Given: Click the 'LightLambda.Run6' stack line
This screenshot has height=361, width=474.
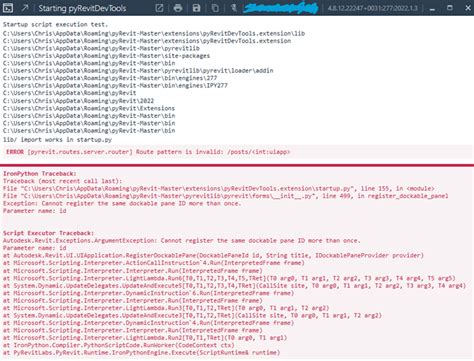Looking at the screenshot, I should (229, 278).
